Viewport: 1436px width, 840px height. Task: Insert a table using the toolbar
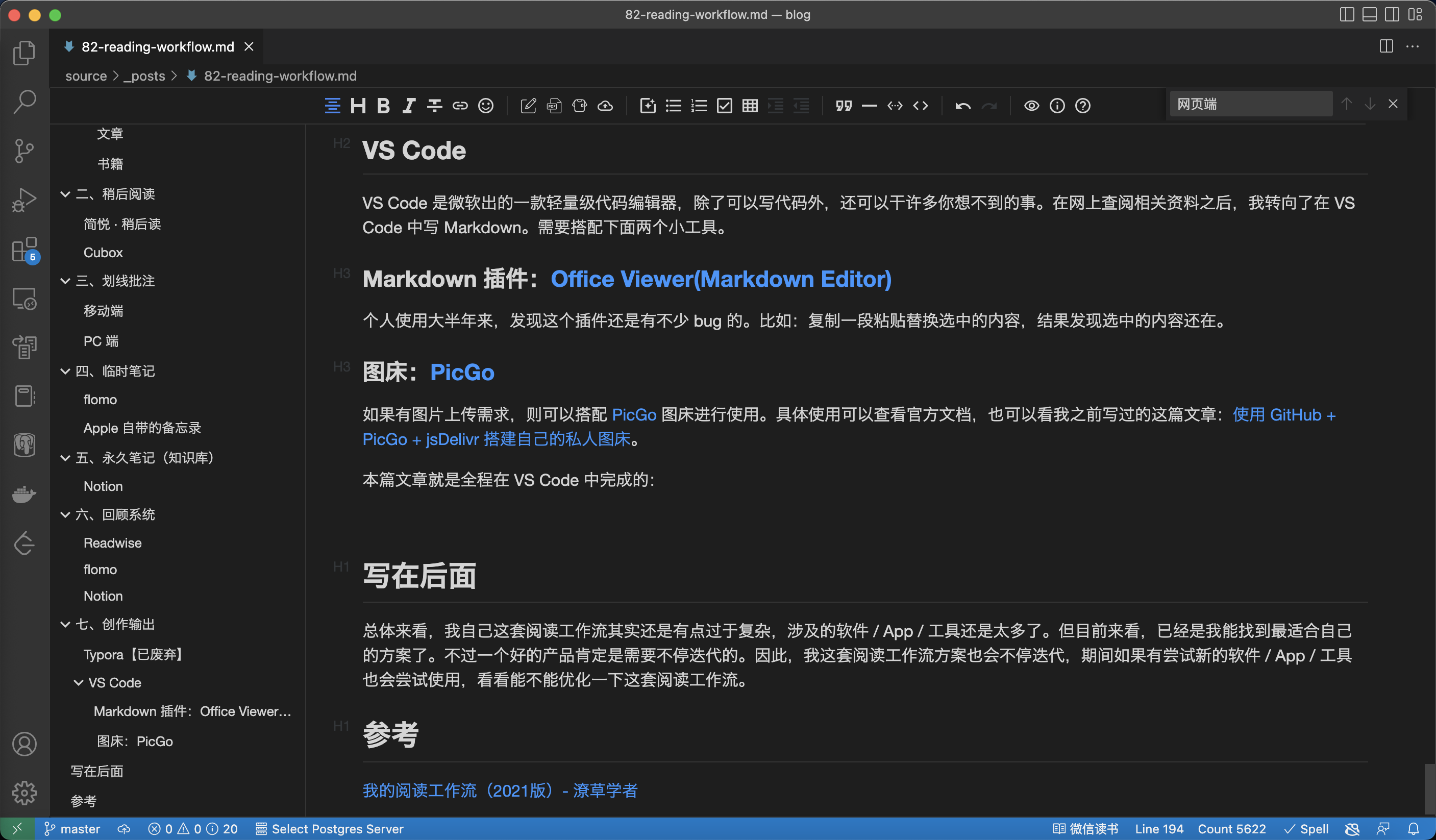pos(750,106)
